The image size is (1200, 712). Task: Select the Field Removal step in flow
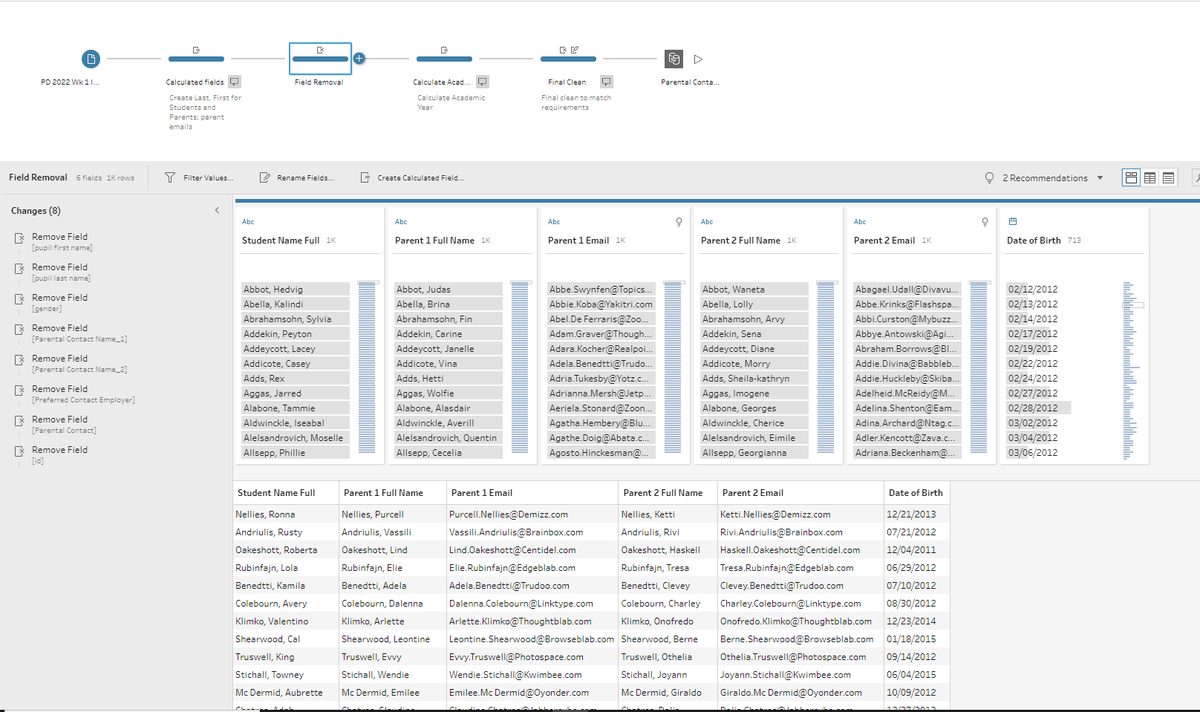click(x=320, y=59)
